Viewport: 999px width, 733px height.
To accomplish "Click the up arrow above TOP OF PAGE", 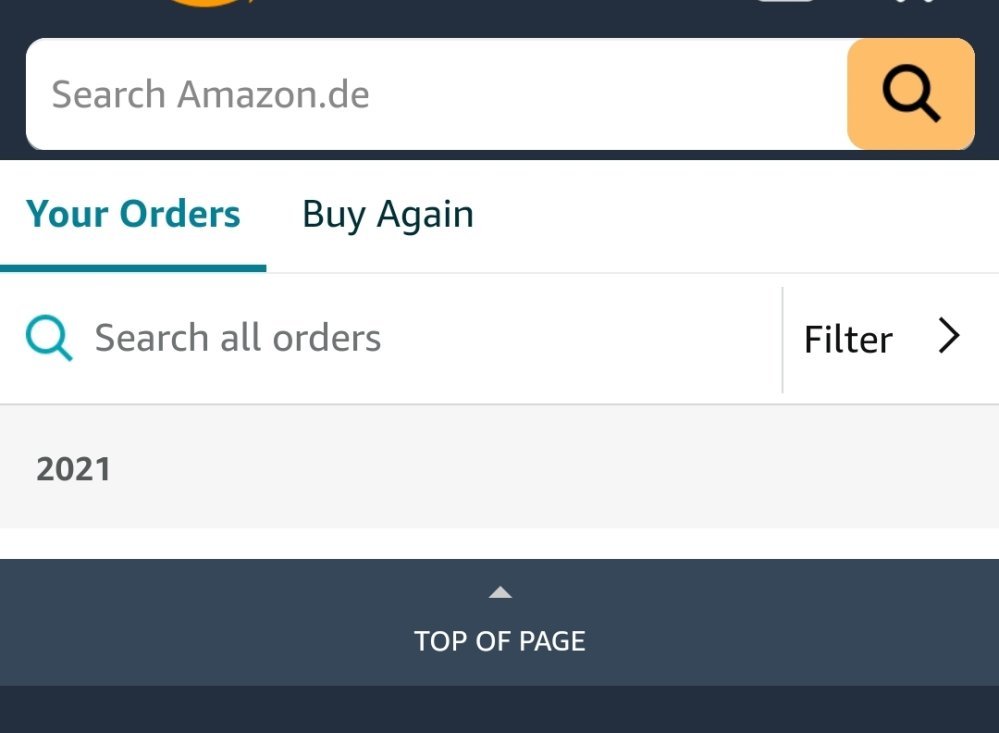I will [x=500, y=593].
